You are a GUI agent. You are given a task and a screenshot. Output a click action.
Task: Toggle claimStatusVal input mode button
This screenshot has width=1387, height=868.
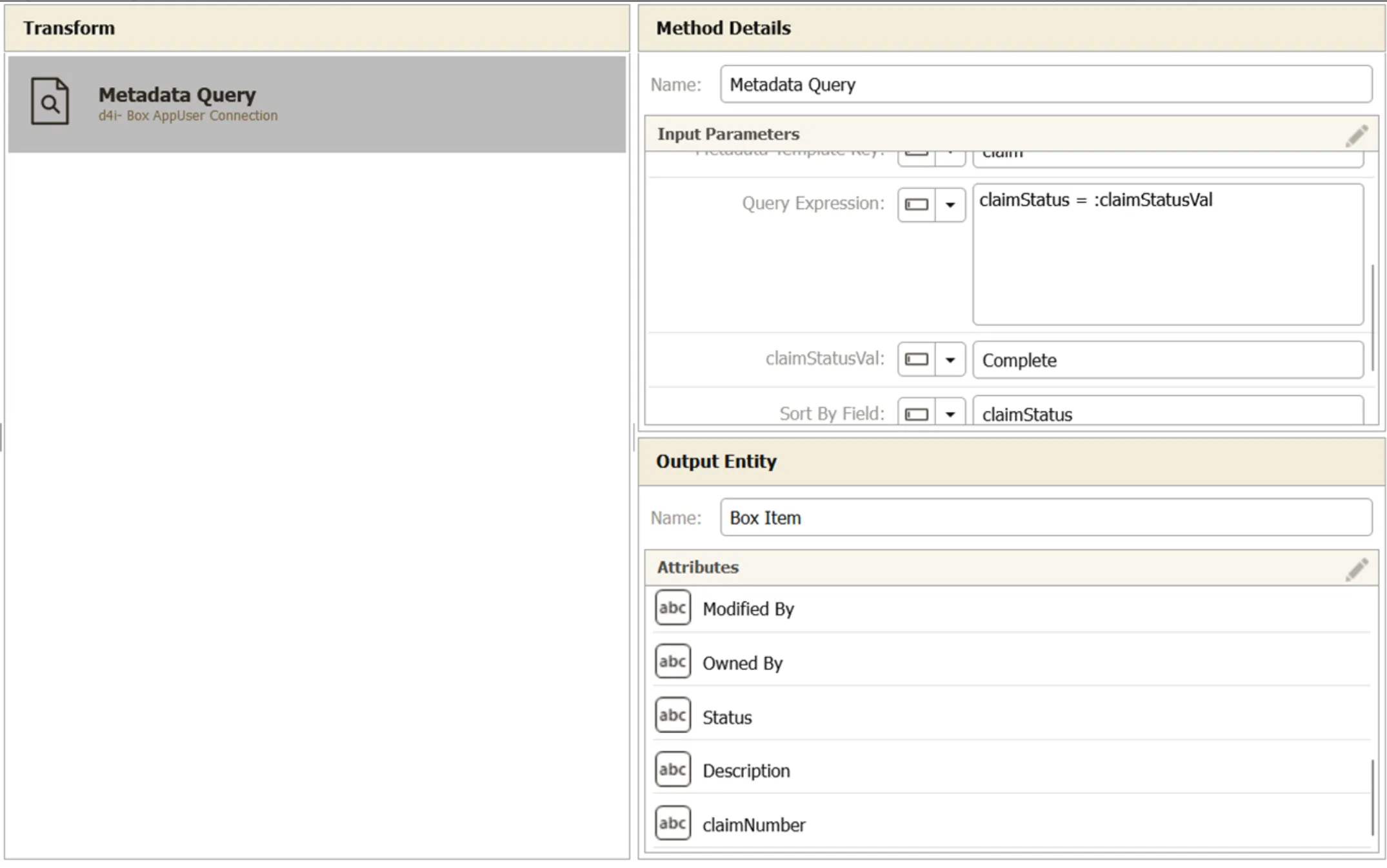(917, 359)
